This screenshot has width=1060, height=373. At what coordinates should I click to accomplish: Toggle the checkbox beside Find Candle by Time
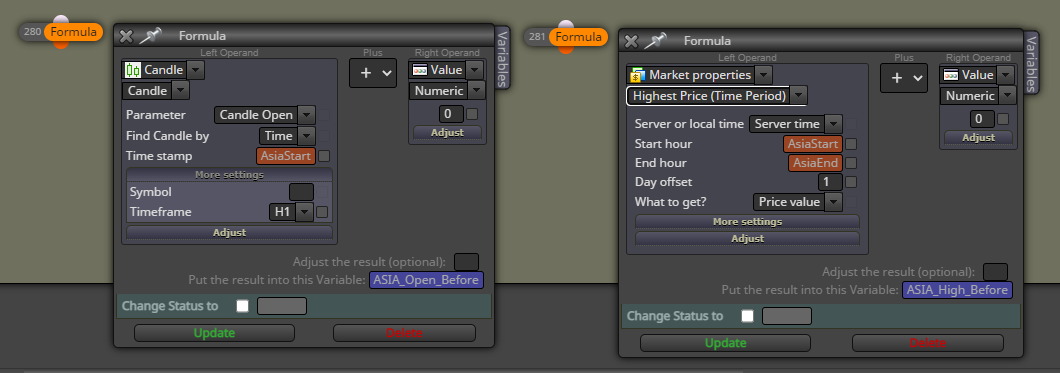(324, 136)
